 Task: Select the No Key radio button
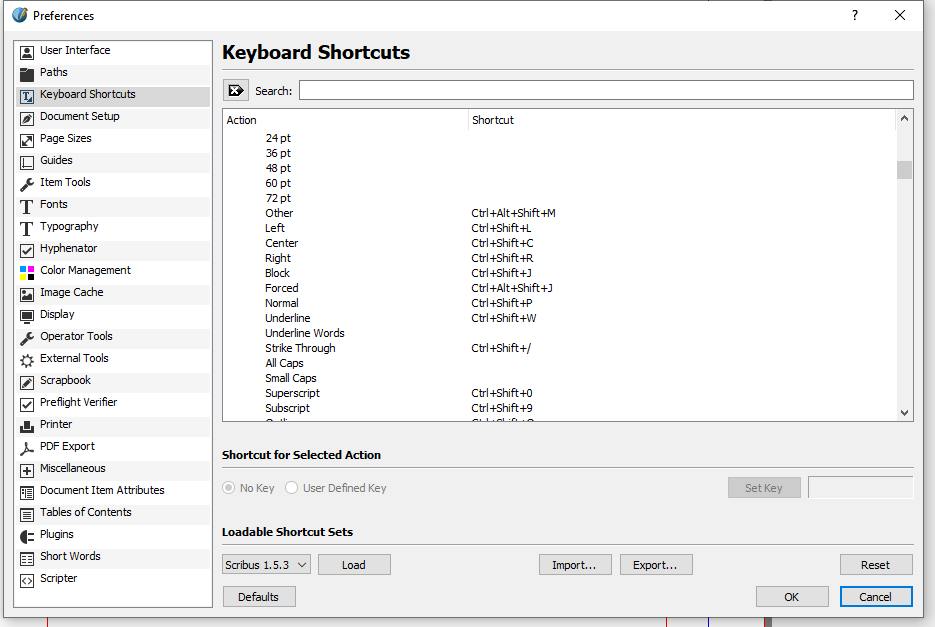tap(230, 488)
